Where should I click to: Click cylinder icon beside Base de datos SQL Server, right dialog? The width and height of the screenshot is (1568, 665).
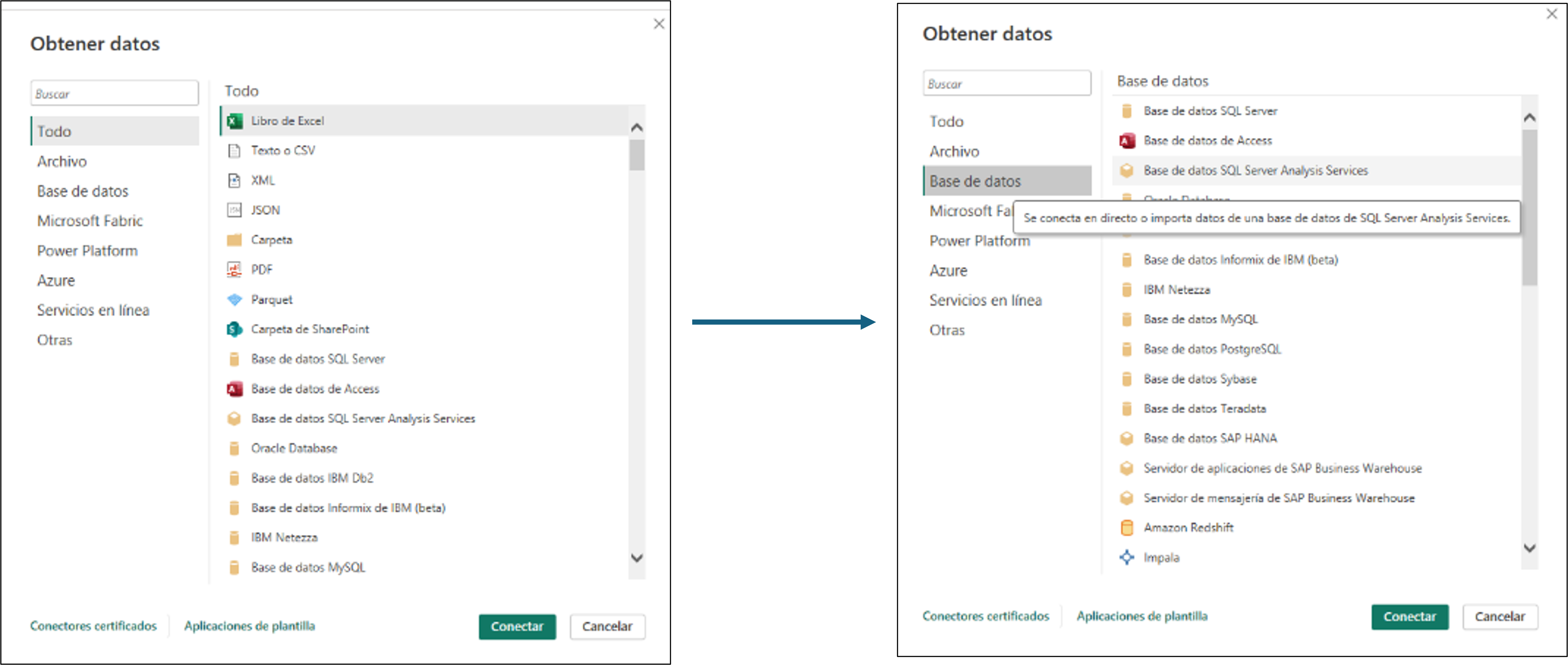click(1127, 111)
